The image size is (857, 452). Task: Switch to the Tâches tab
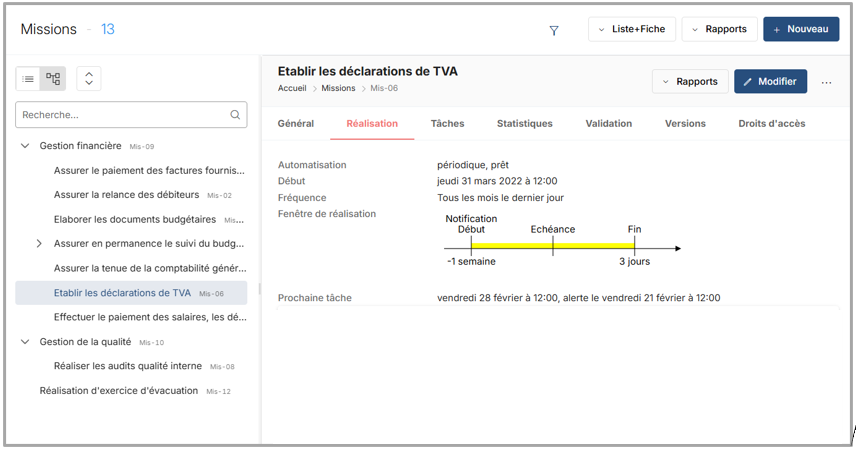(447, 124)
